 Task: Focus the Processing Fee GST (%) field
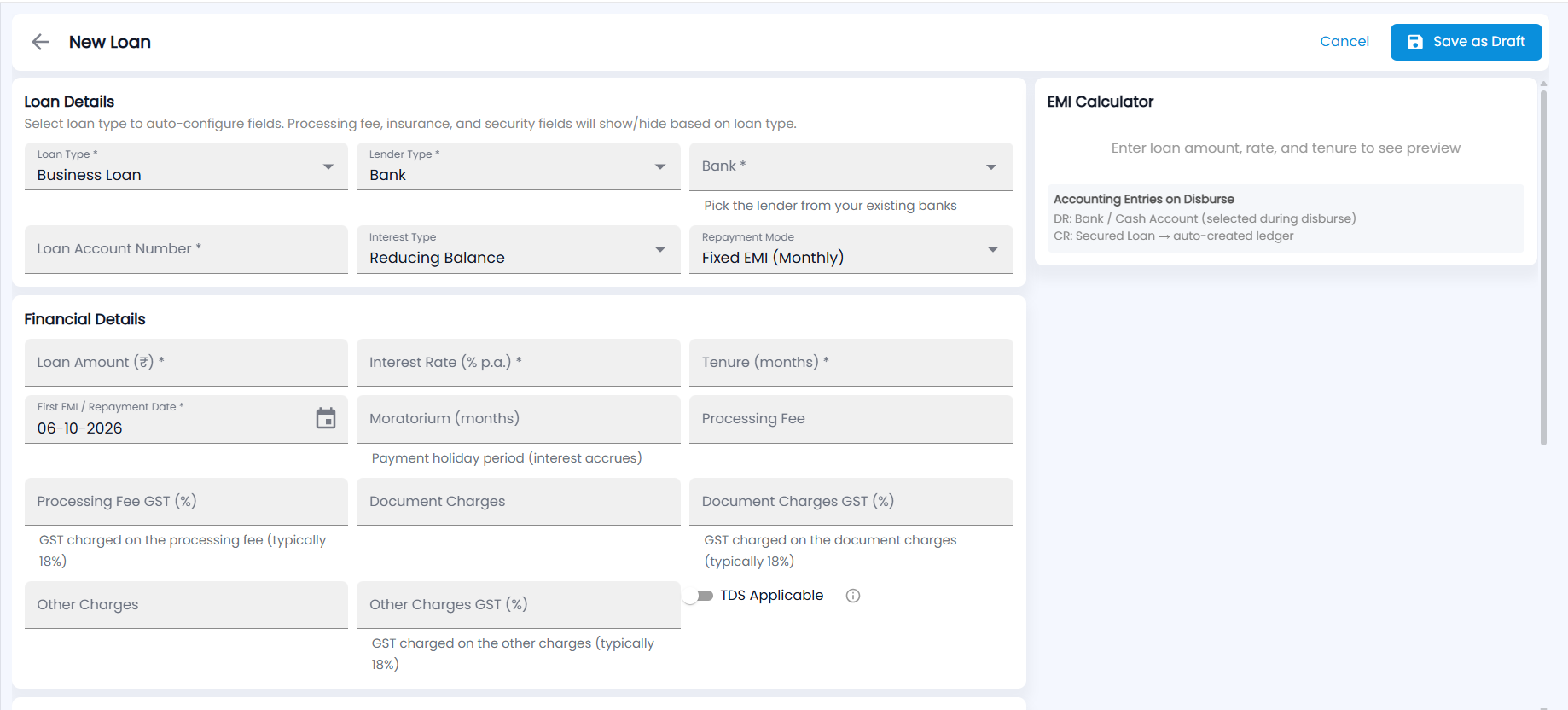(x=186, y=502)
